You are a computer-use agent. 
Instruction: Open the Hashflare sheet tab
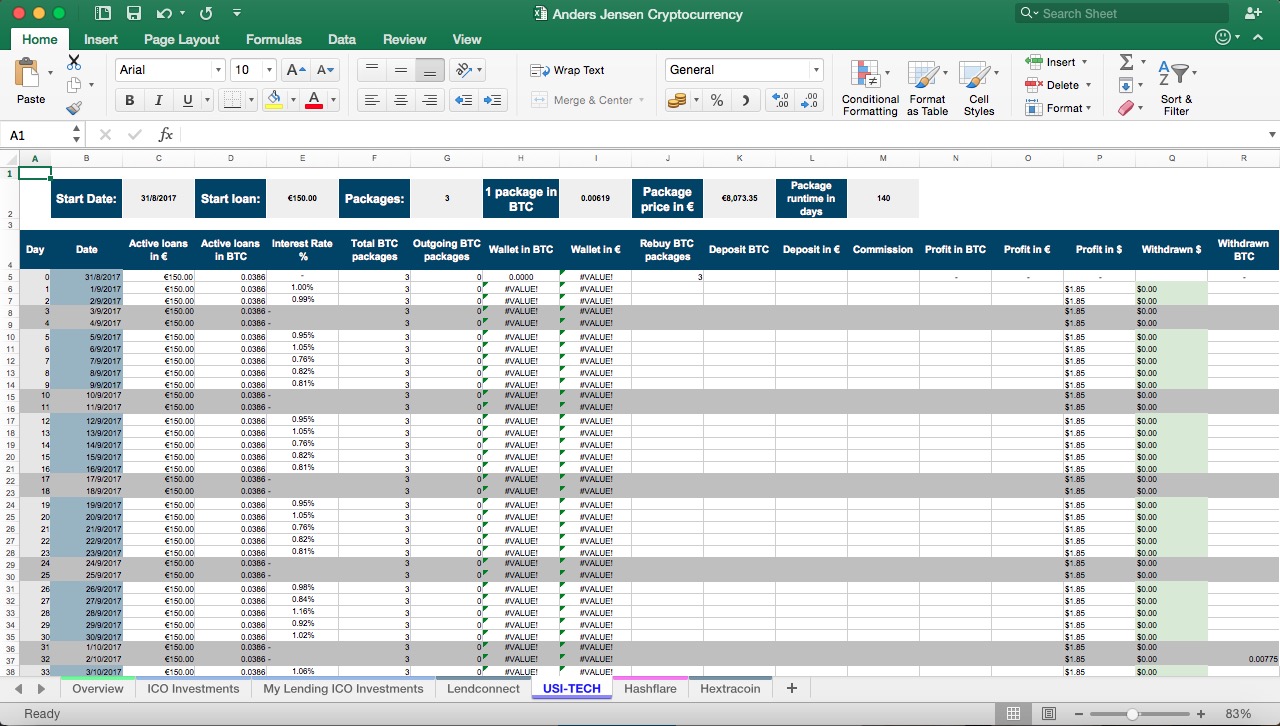point(649,688)
